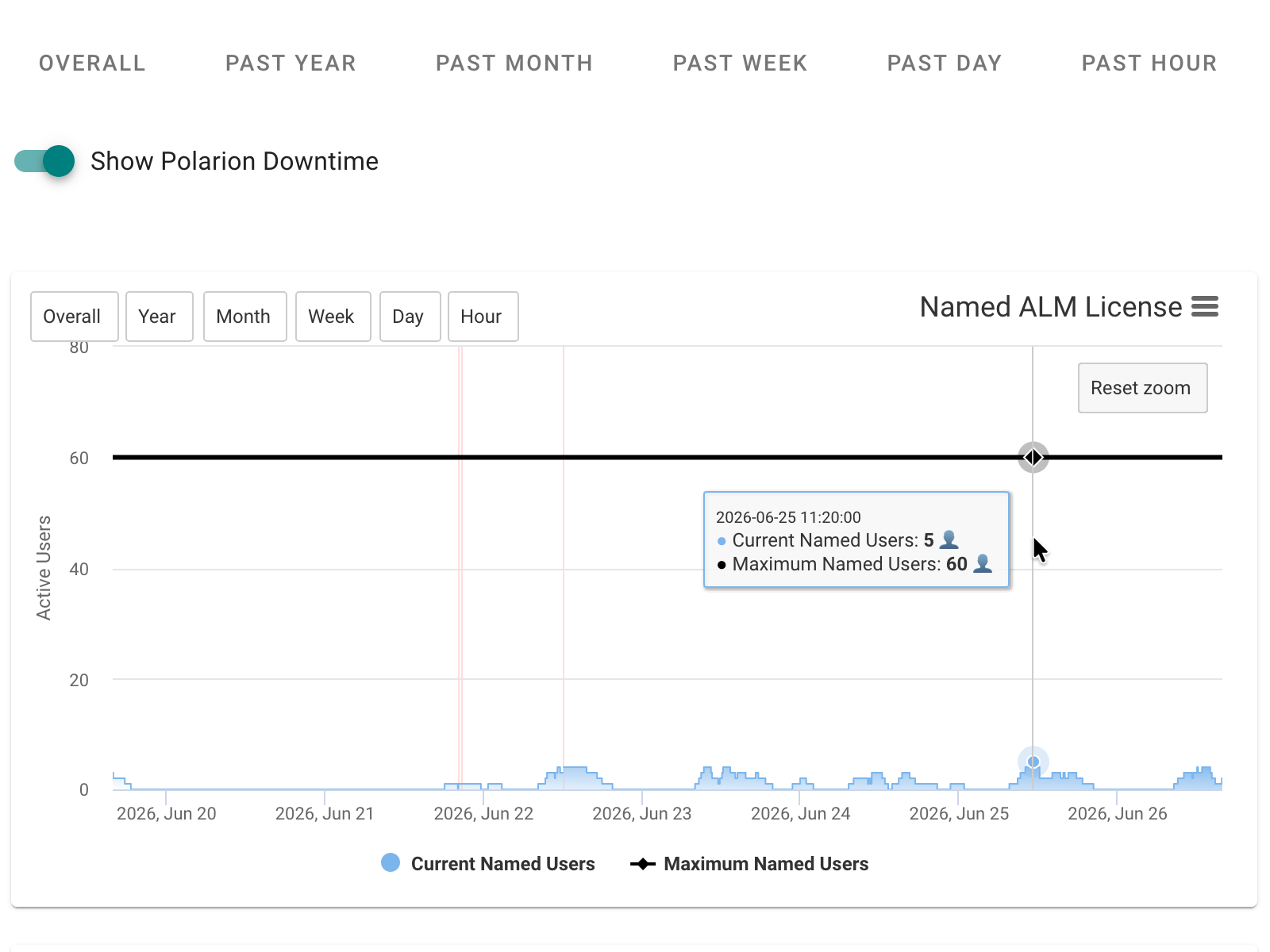1270x952 pixels.
Task: Click the y-axis value 40
Action: pyautogui.click(x=79, y=570)
